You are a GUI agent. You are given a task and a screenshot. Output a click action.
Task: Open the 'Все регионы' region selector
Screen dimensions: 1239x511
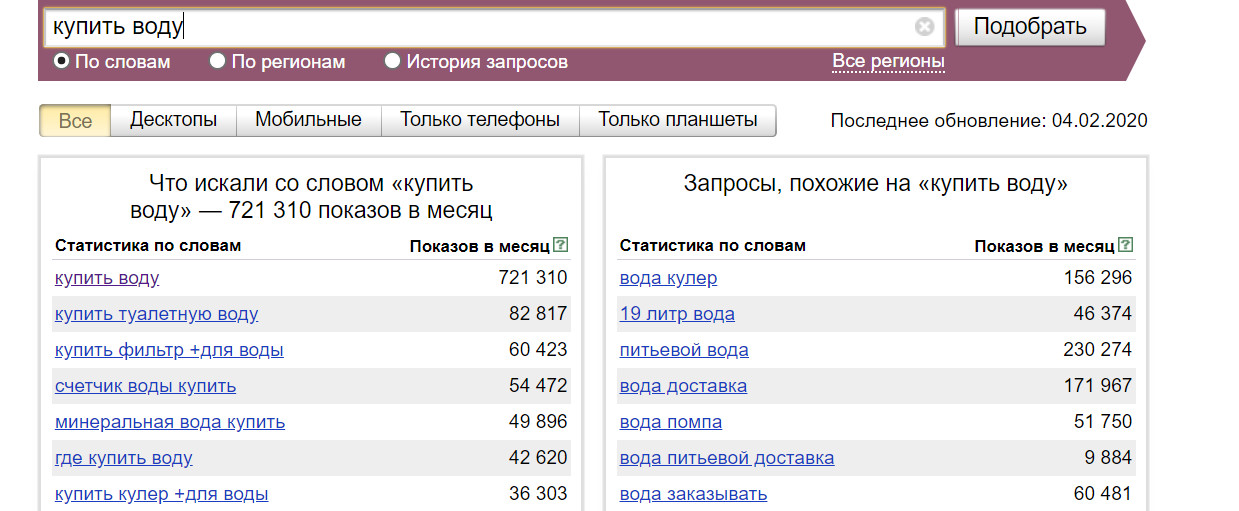tap(888, 62)
